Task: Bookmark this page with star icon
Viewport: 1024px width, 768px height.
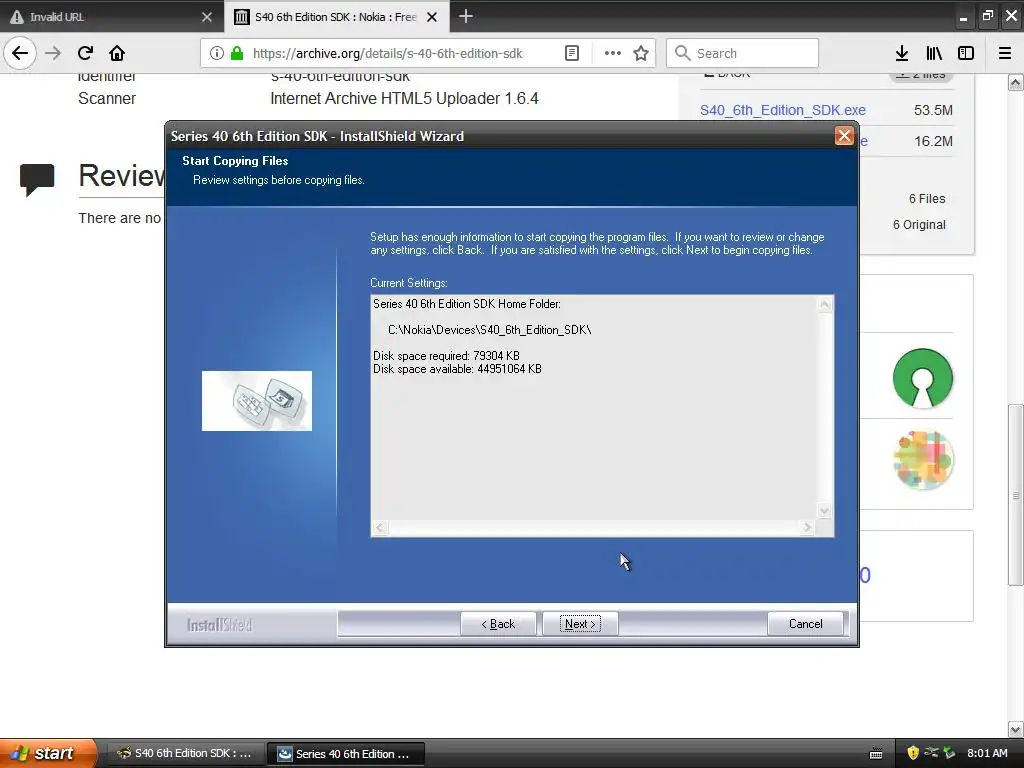Action: (641, 53)
